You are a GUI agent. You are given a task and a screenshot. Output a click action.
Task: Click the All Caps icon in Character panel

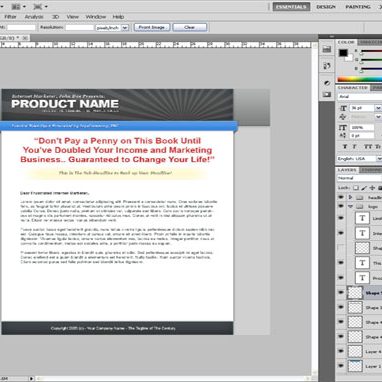point(367,147)
